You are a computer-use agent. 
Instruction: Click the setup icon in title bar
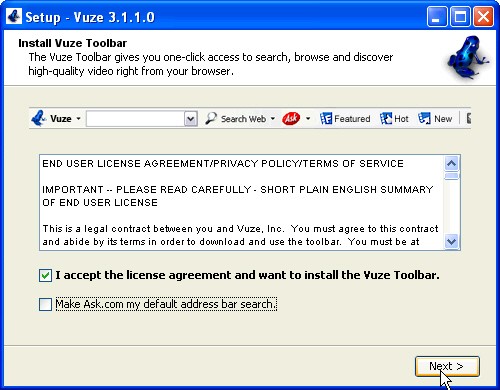[14, 16]
